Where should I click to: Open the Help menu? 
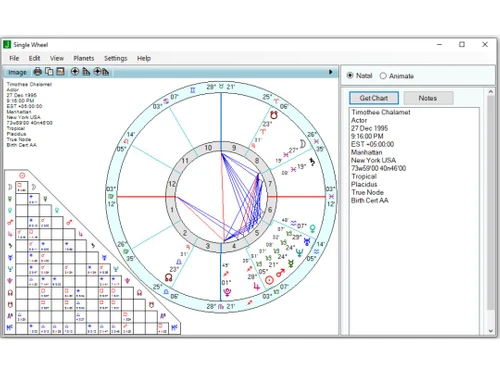144,58
